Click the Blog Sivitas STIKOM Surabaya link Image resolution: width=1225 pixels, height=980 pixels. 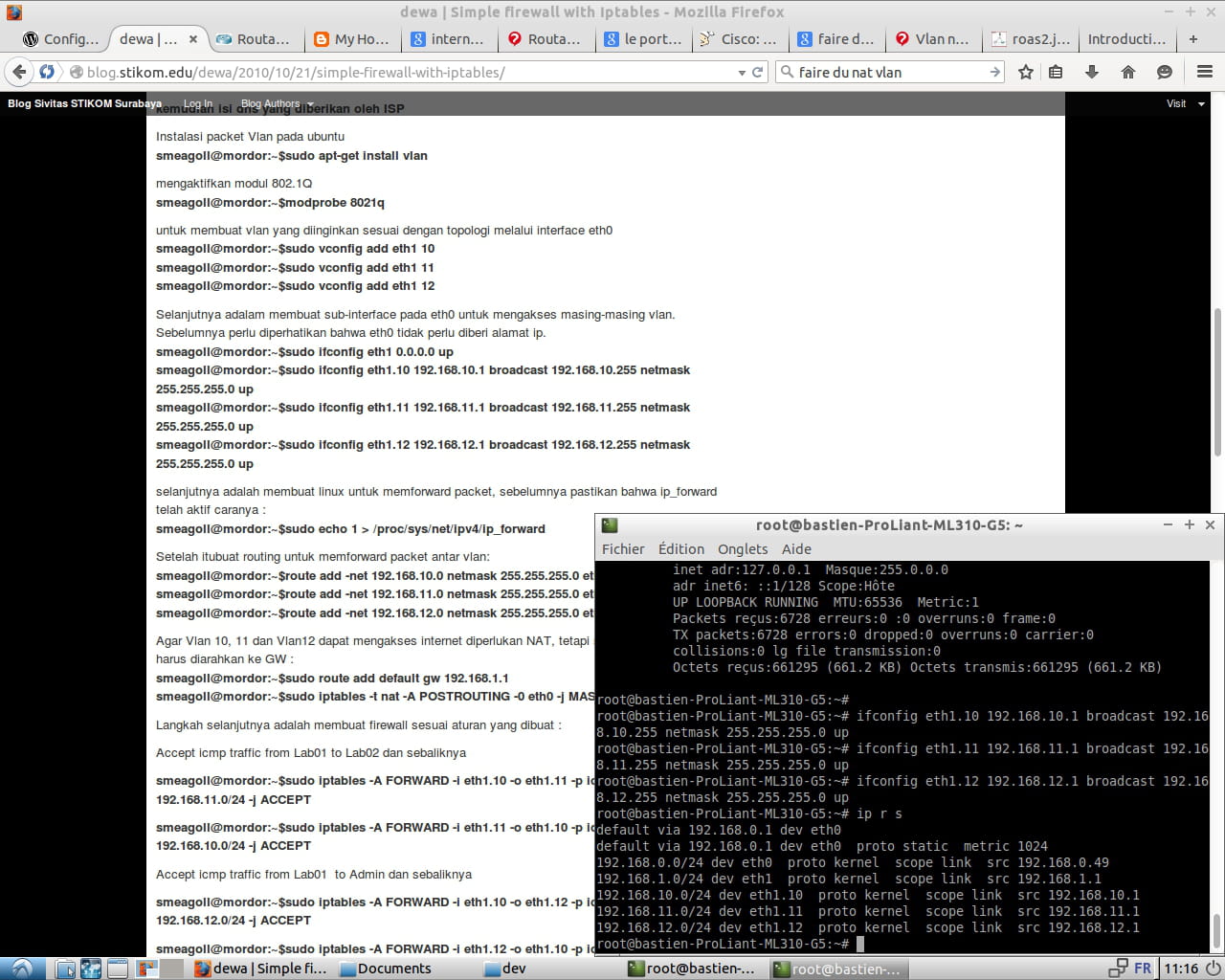pyautogui.click(x=84, y=103)
